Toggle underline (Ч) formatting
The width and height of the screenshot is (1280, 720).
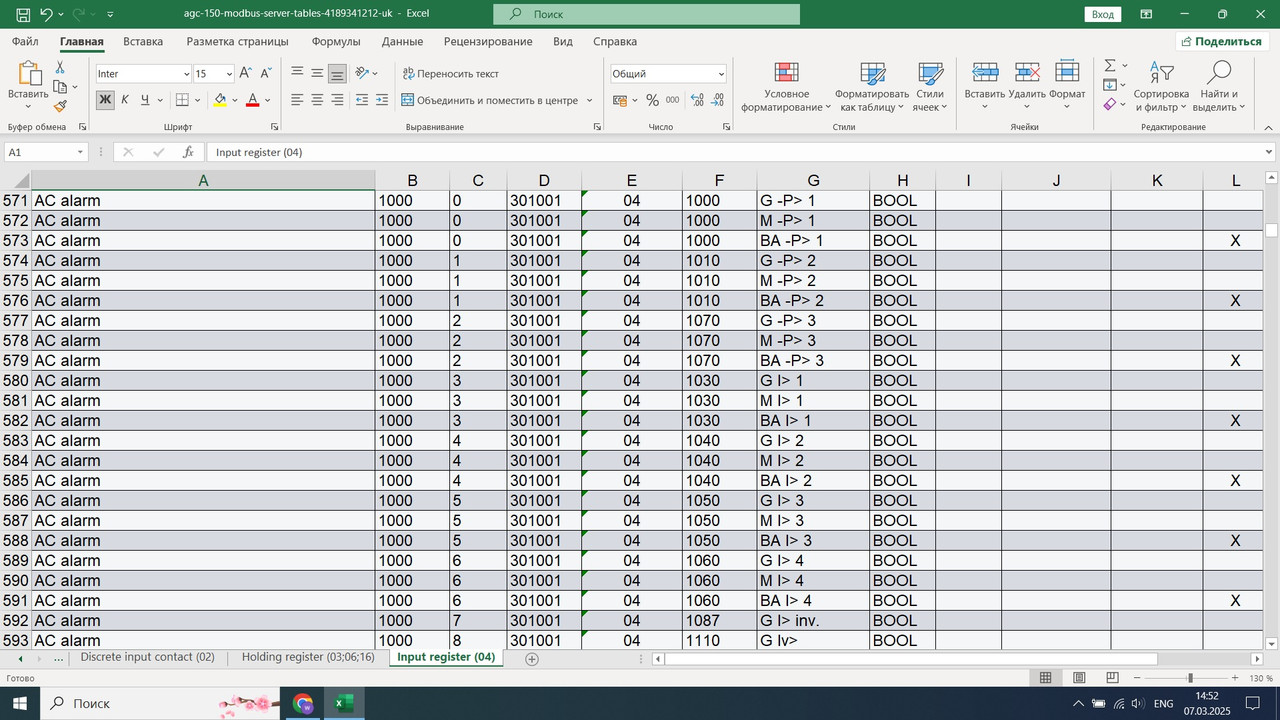(x=145, y=100)
